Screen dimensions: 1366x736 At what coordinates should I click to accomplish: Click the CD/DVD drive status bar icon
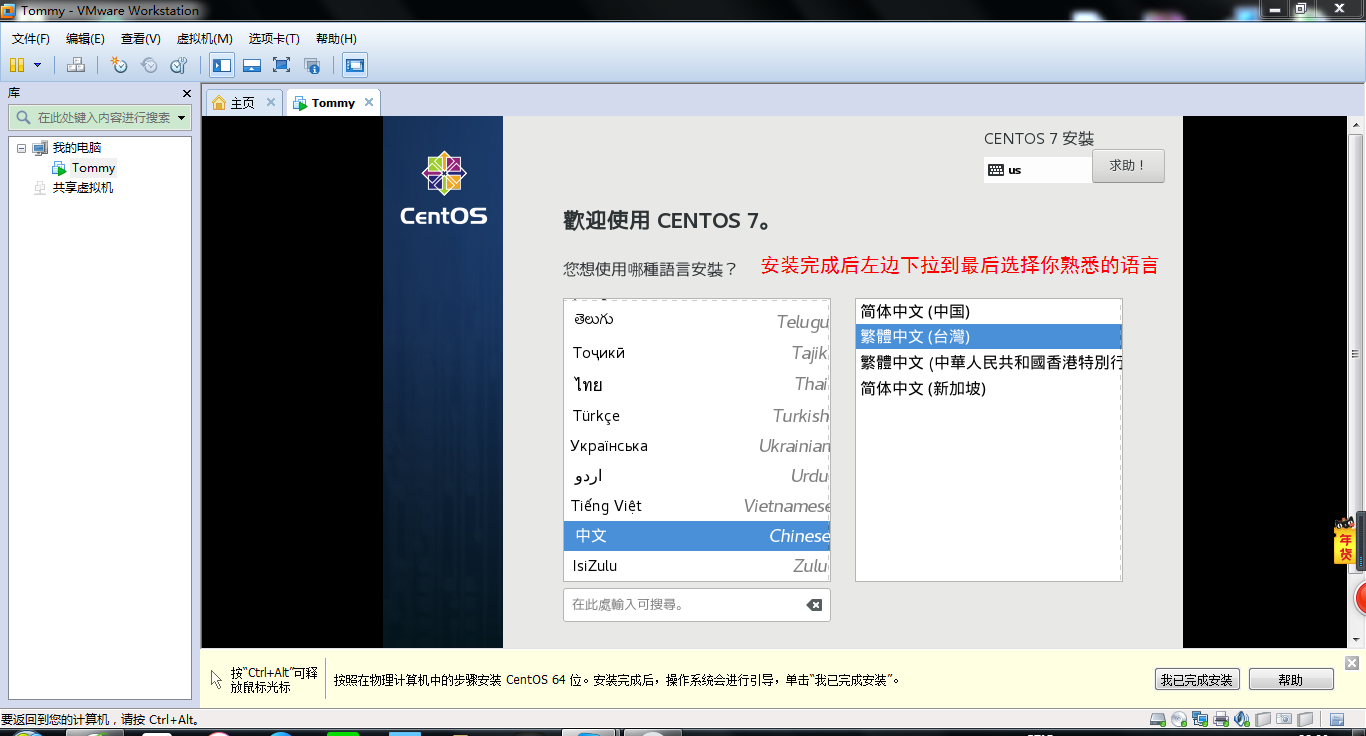(1179, 719)
